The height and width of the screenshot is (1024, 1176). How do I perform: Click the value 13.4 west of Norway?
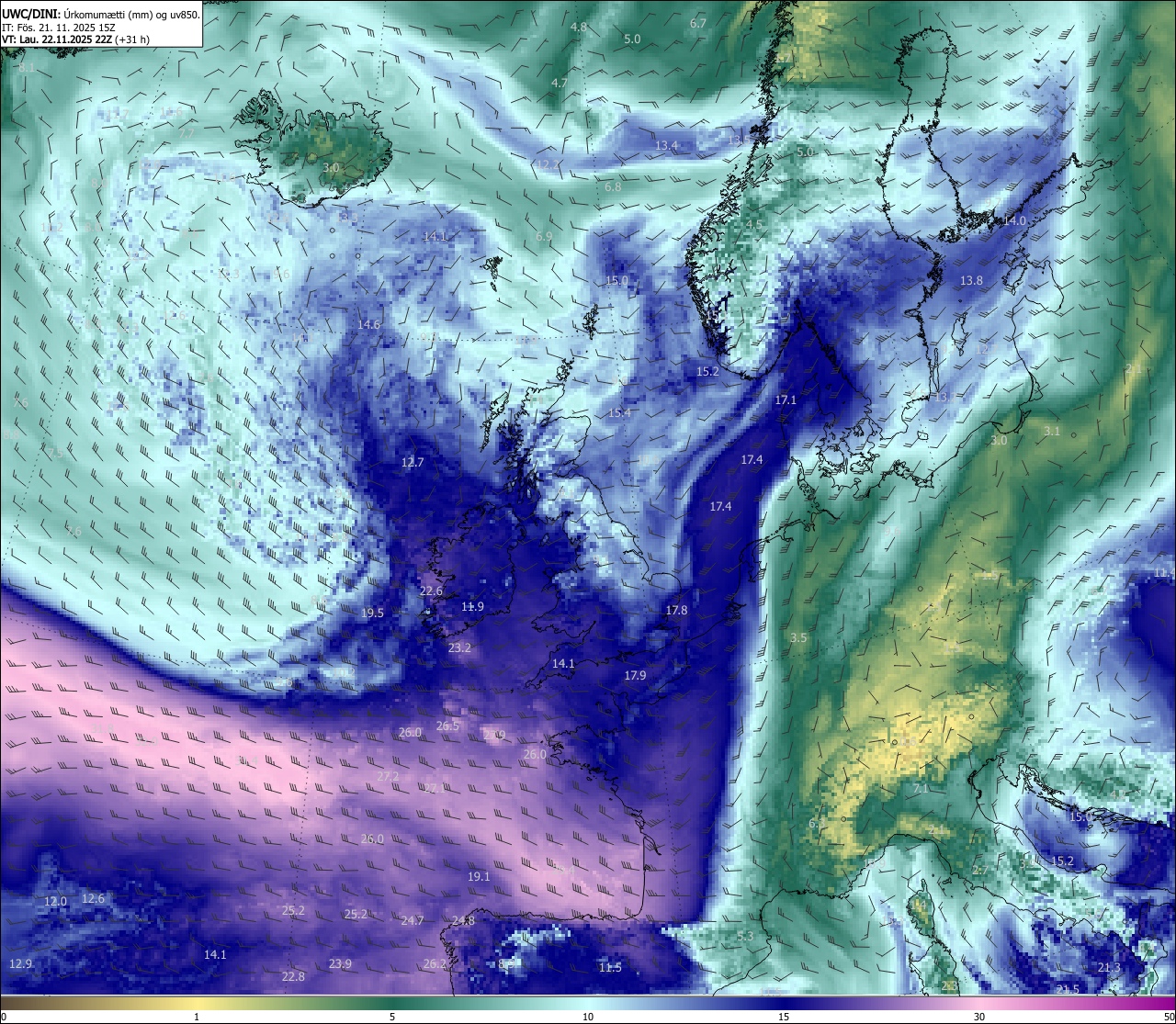(666, 145)
